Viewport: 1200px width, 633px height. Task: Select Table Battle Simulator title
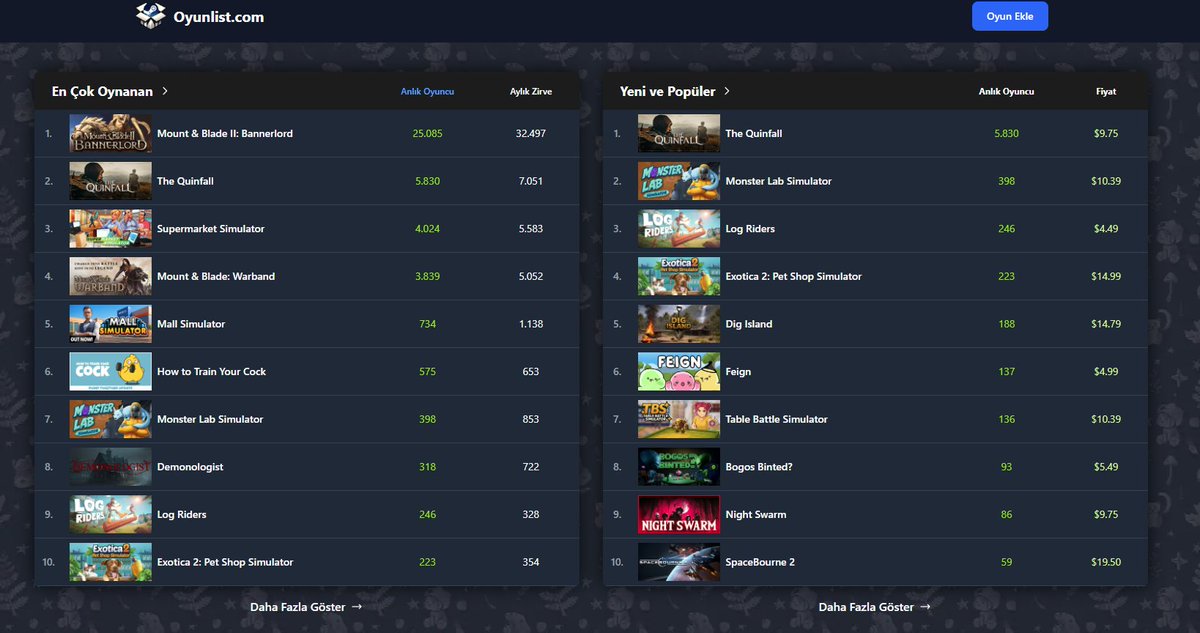[x=777, y=419]
